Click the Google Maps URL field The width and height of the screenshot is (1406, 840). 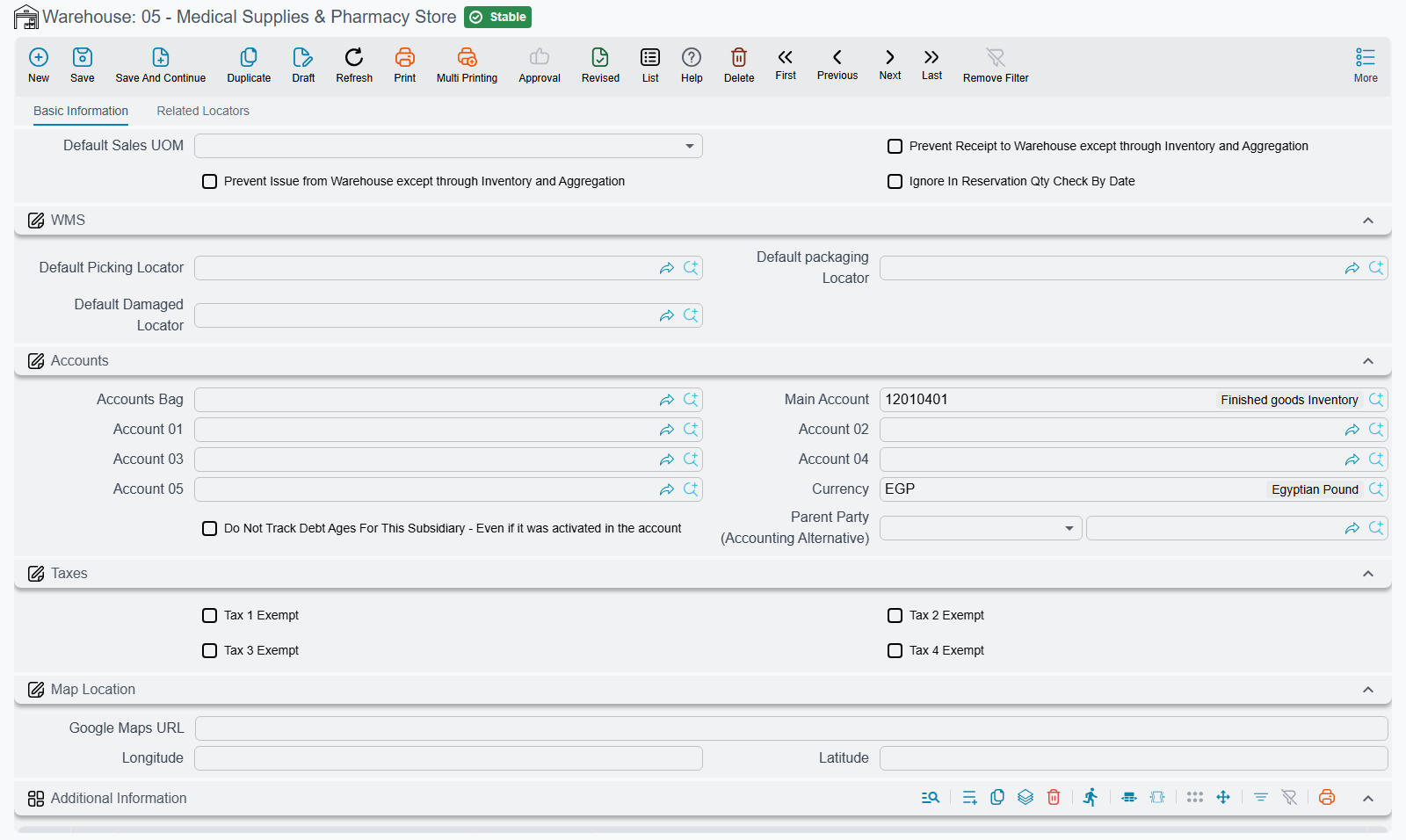point(791,728)
